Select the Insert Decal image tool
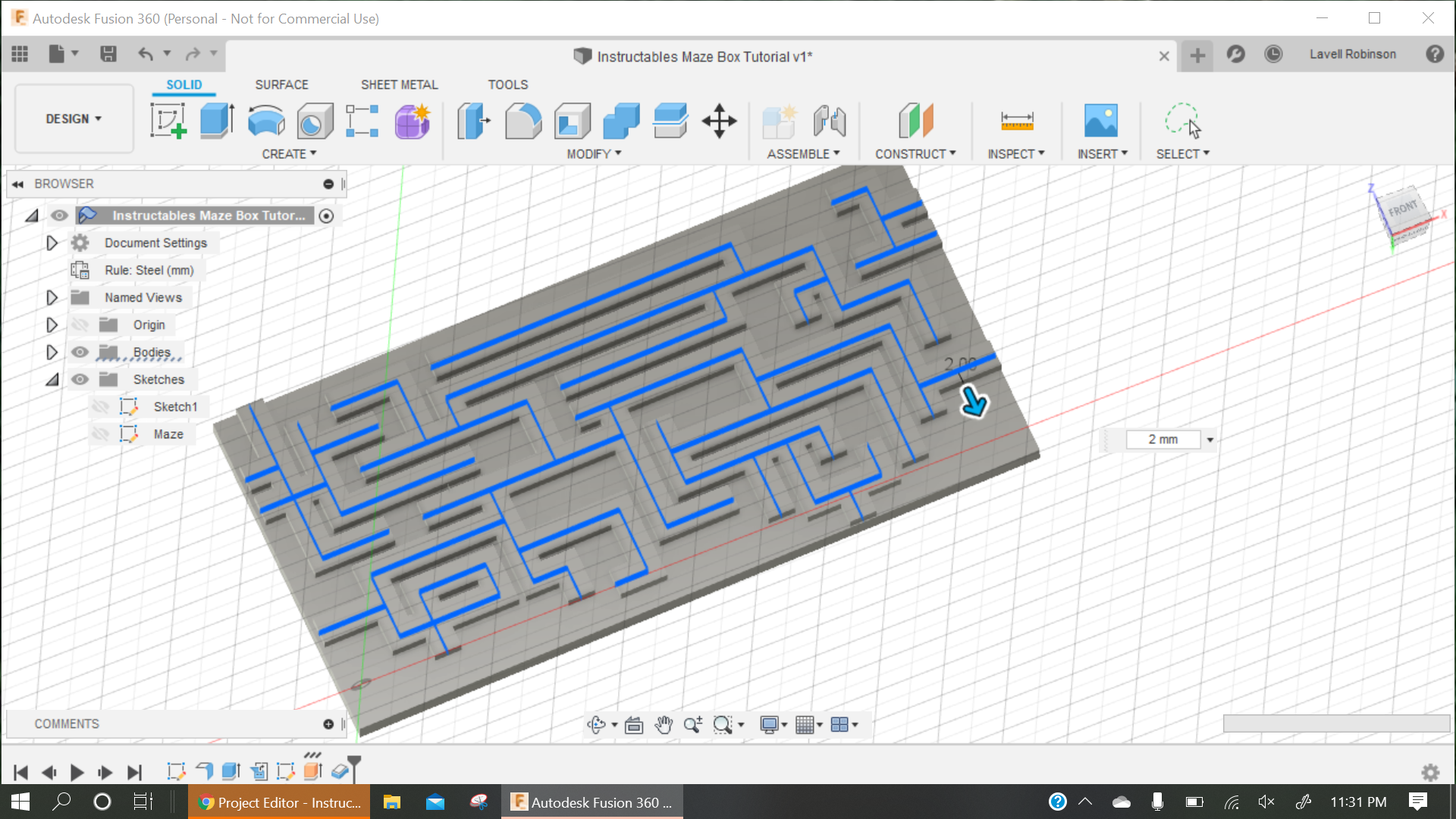Viewport: 1456px width, 819px height. pyautogui.click(x=1101, y=121)
